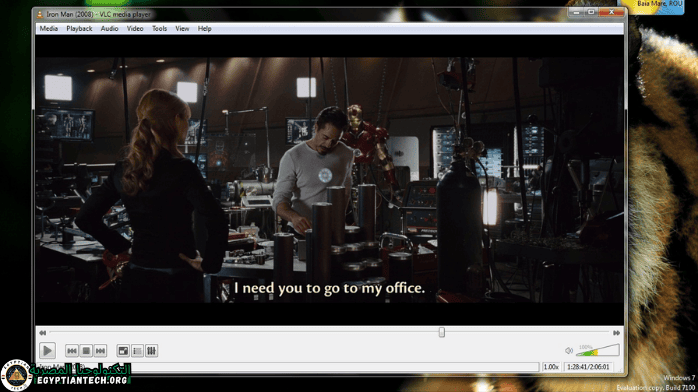Stop playback with the stop button
This screenshot has height=392, width=698.
(x=86, y=351)
